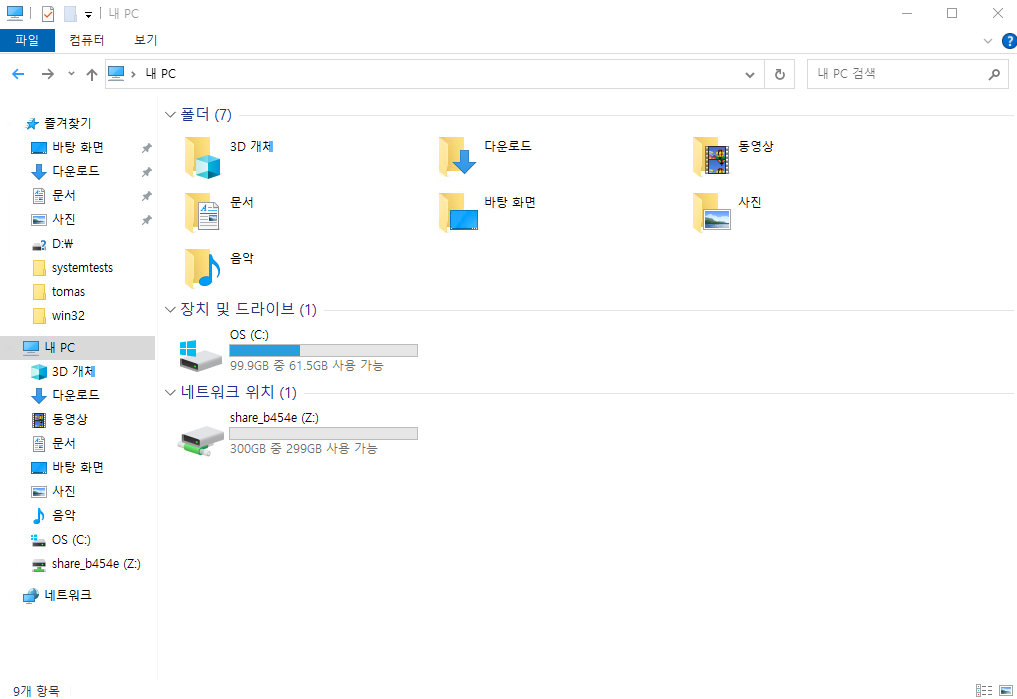
Task: Click the forward navigation arrow
Action: tap(47, 74)
